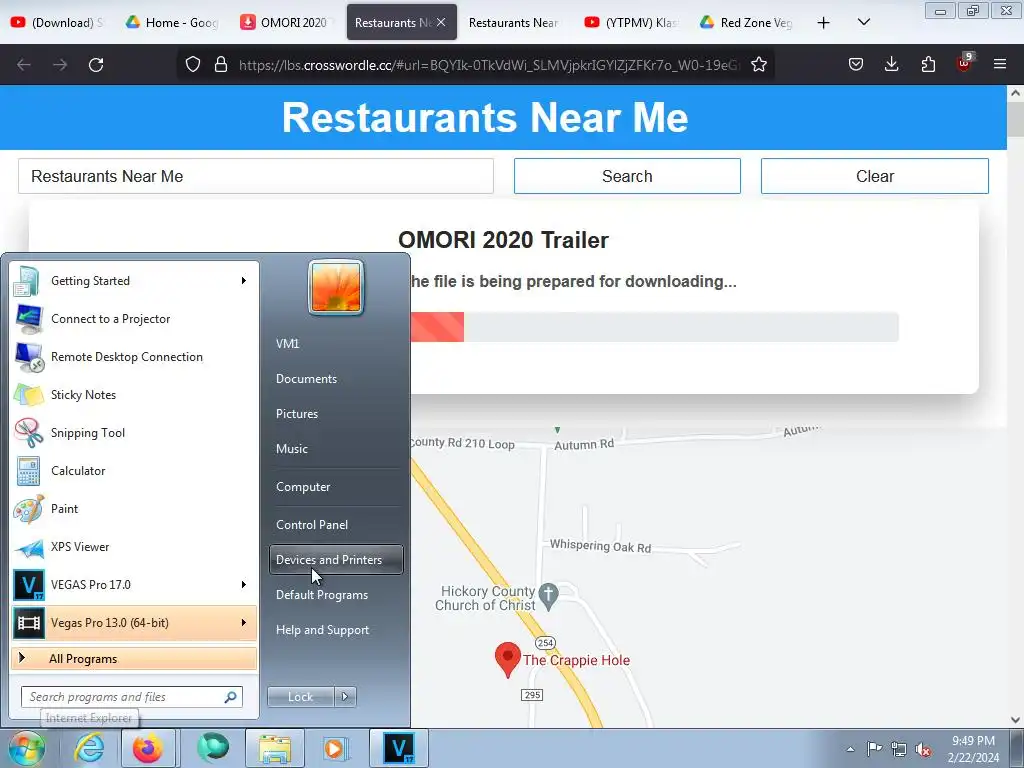
Task: Click the Windows Start orb
Action: pyautogui.click(x=26, y=748)
